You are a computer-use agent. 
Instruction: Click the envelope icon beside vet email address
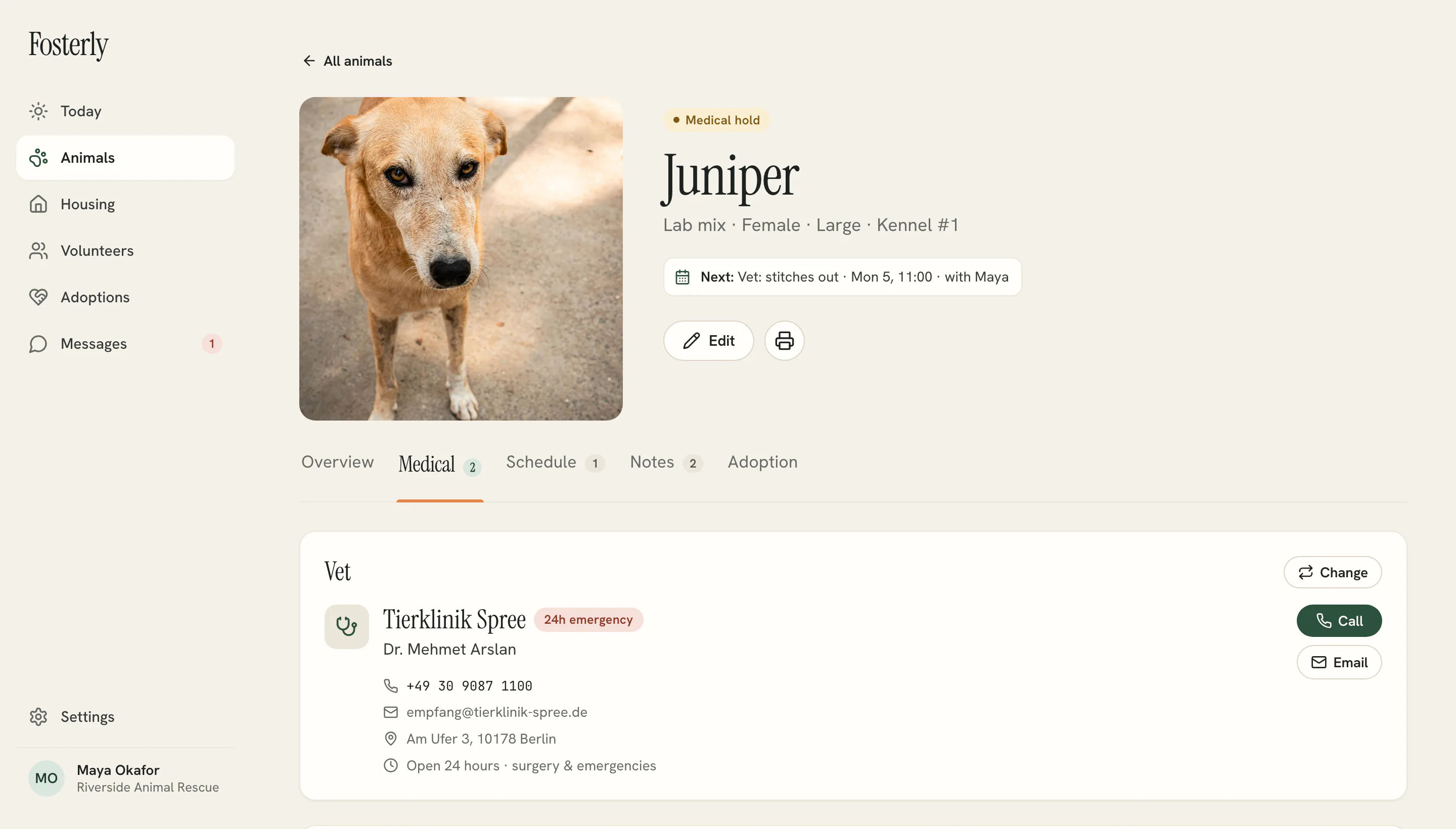click(x=391, y=712)
